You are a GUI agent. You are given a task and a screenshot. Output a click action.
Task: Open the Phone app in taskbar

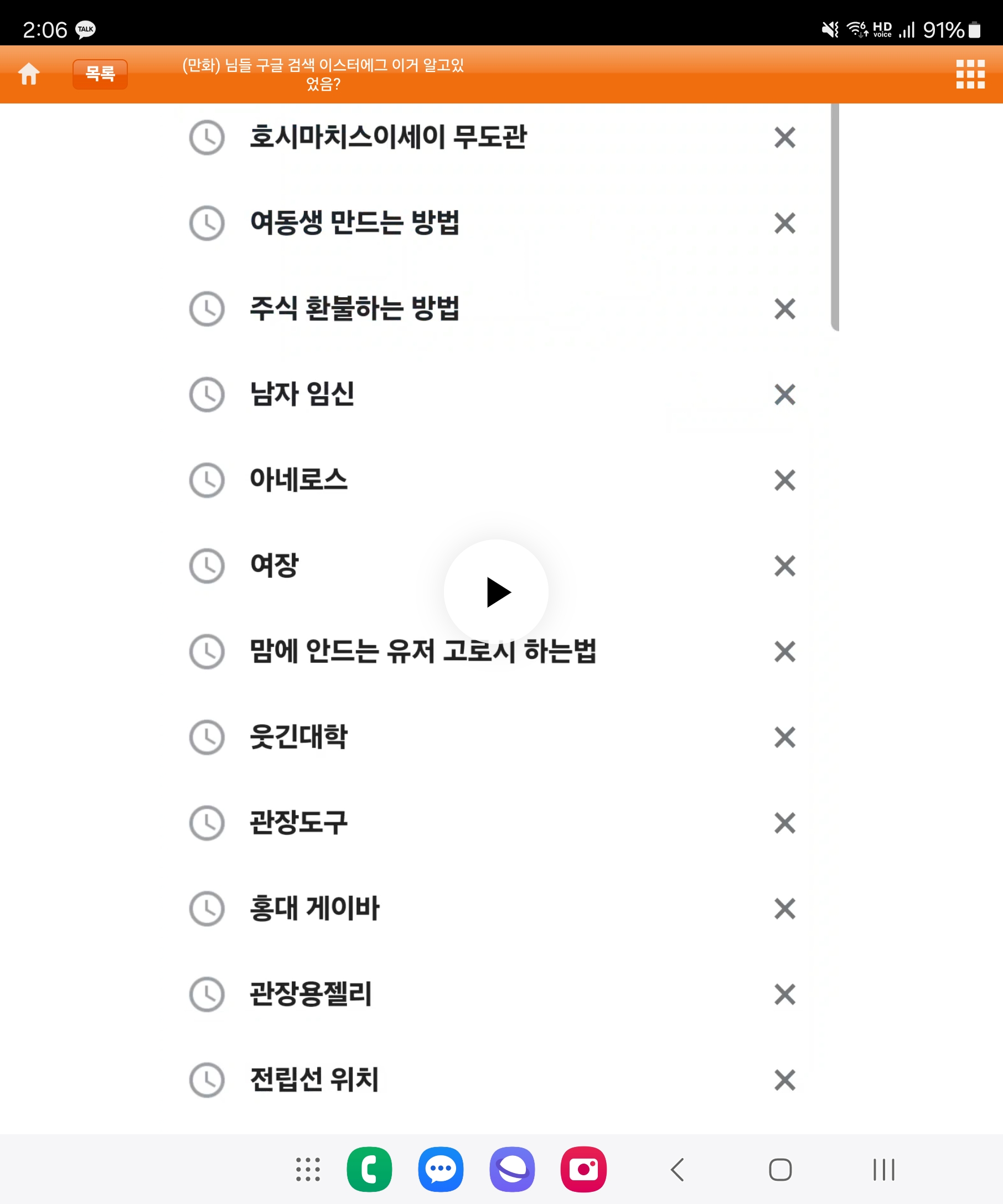[x=369, y=1170]
